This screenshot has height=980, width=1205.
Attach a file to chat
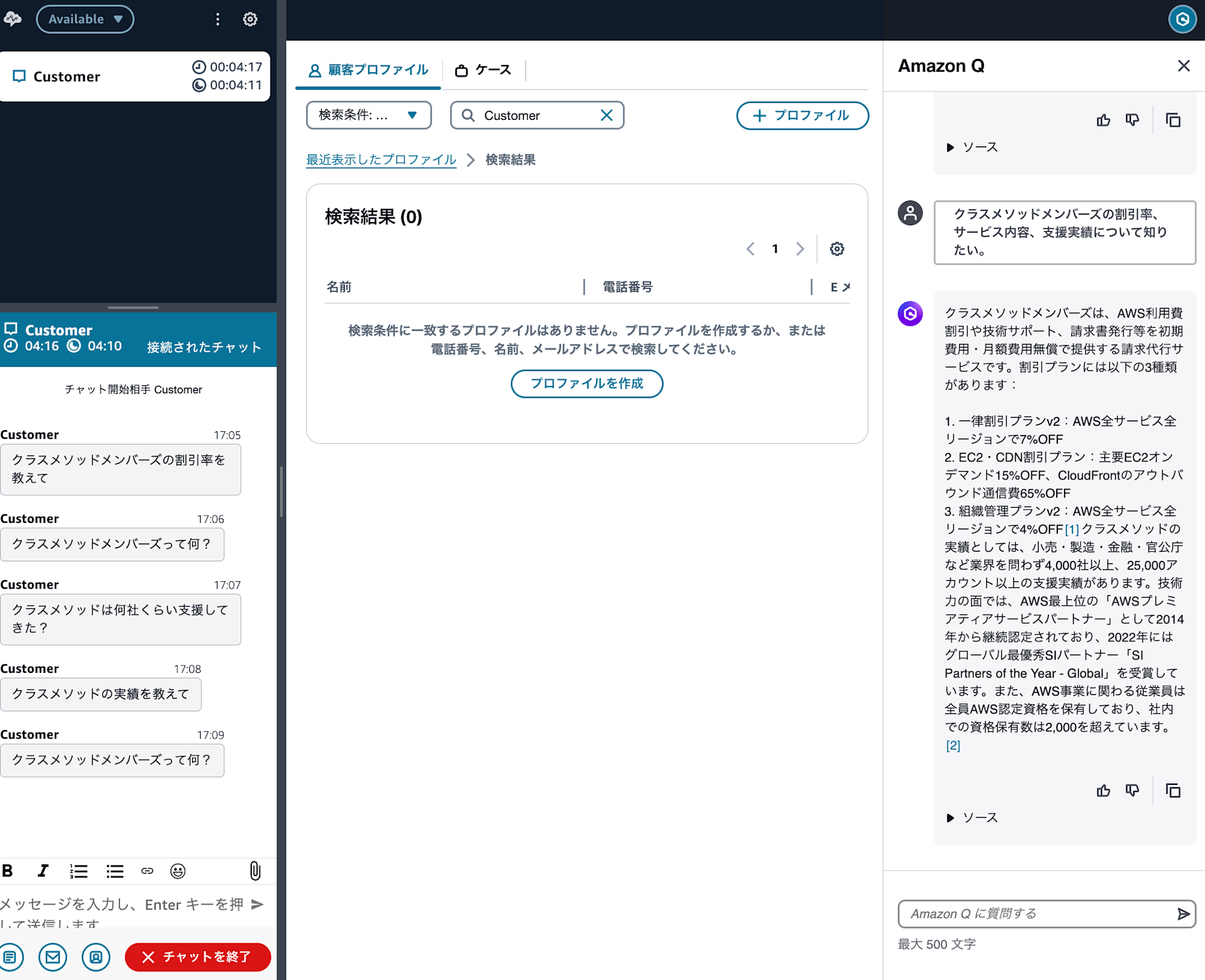(x=255, y=871)
